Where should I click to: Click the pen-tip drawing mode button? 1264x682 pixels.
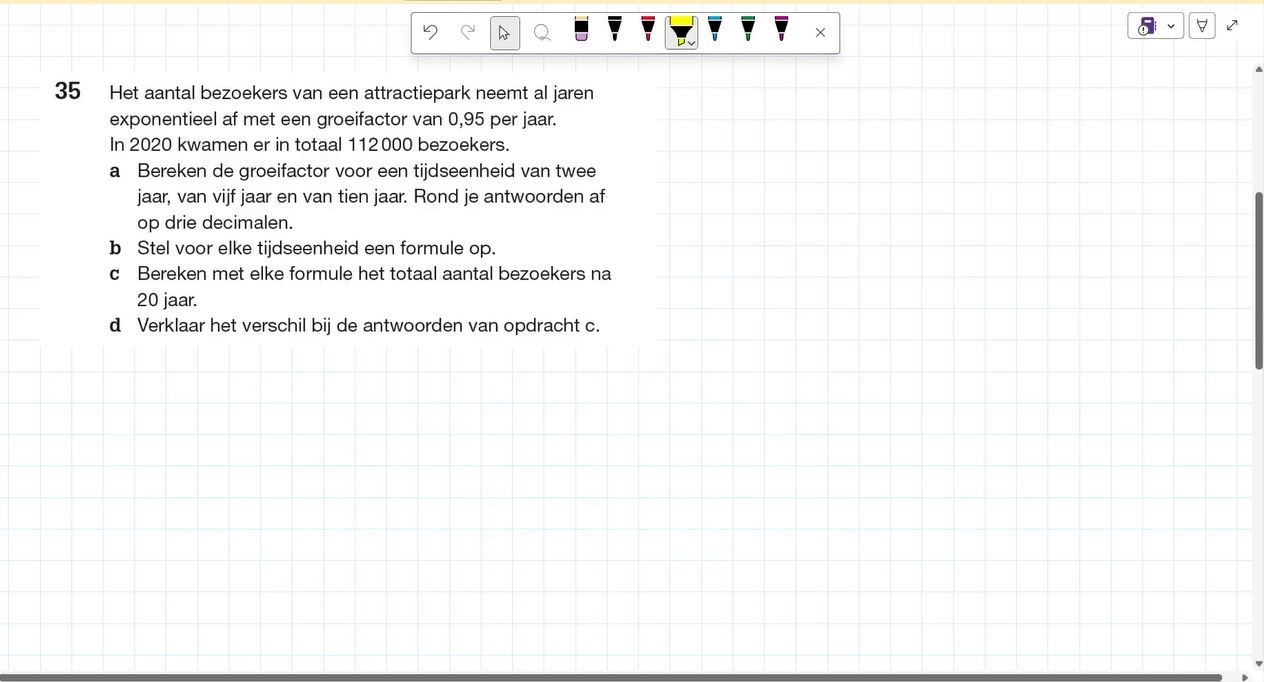(x=1202, y=26)
